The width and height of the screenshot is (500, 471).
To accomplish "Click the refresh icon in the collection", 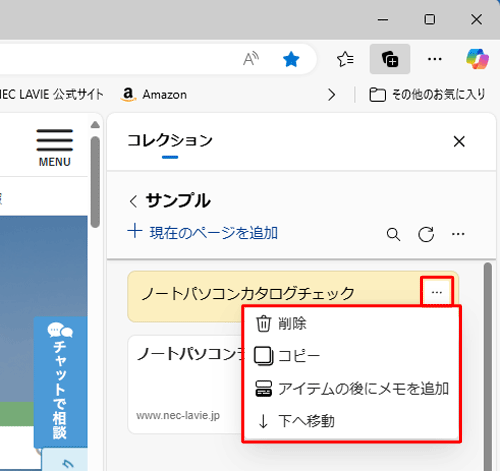I will [426, 234].
